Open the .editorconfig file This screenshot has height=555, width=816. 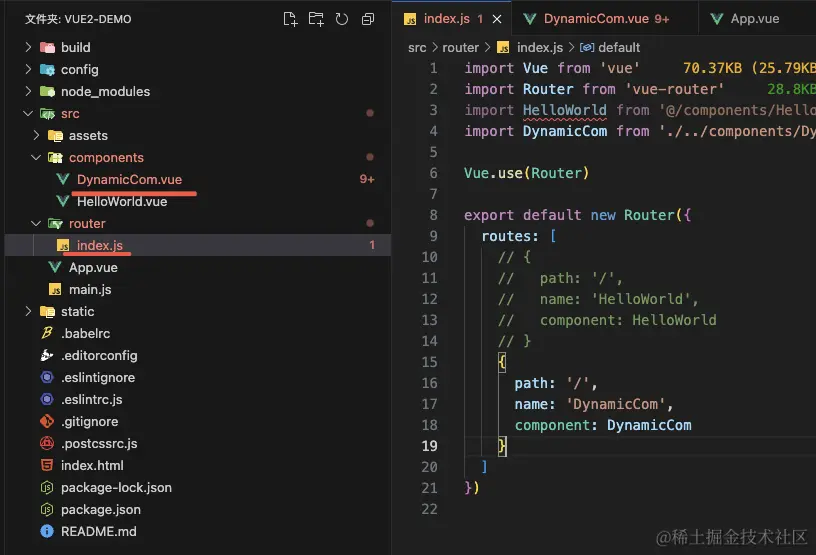[x=99, y=356]
